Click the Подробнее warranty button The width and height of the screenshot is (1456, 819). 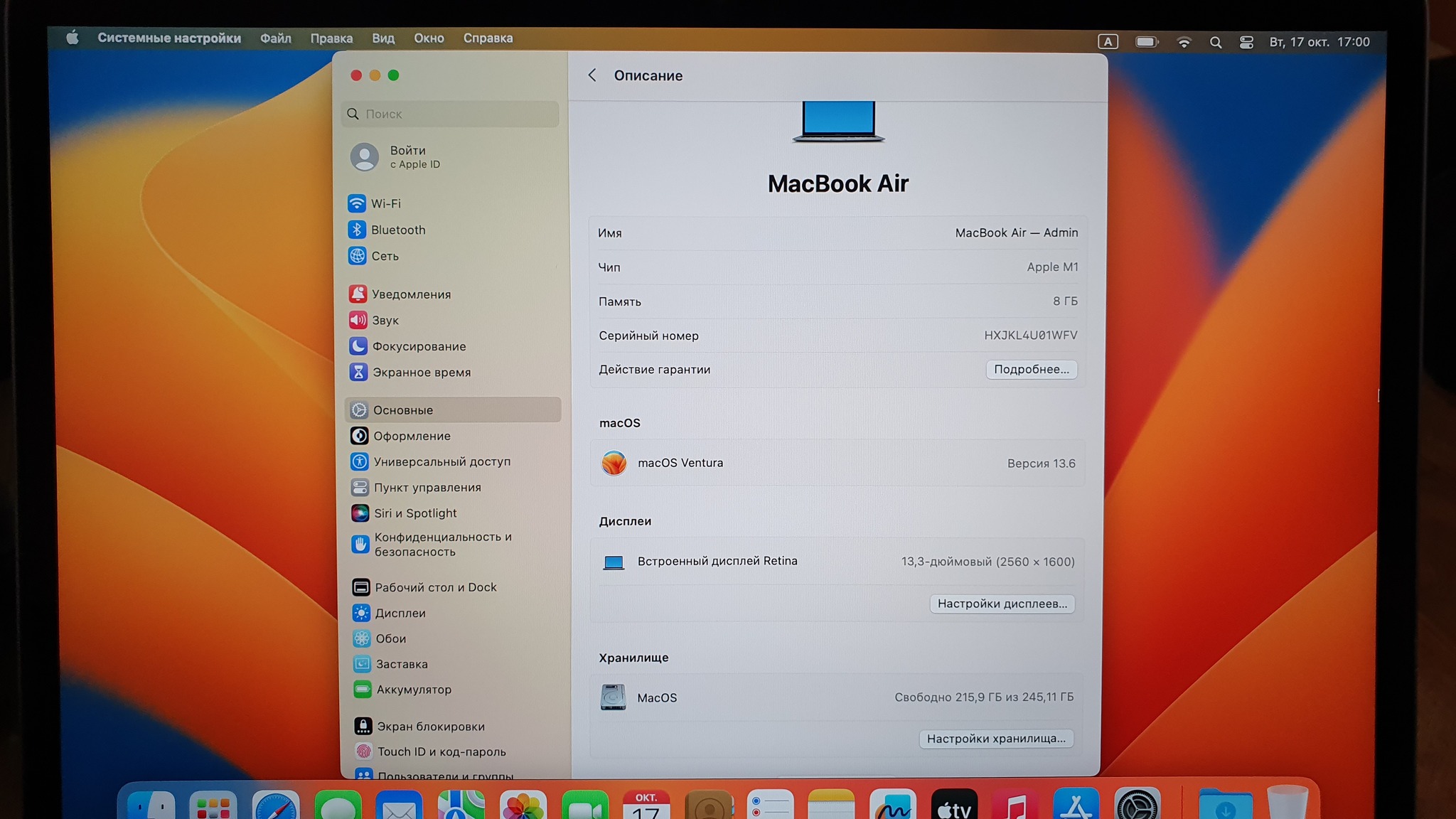coord(1031,370)
